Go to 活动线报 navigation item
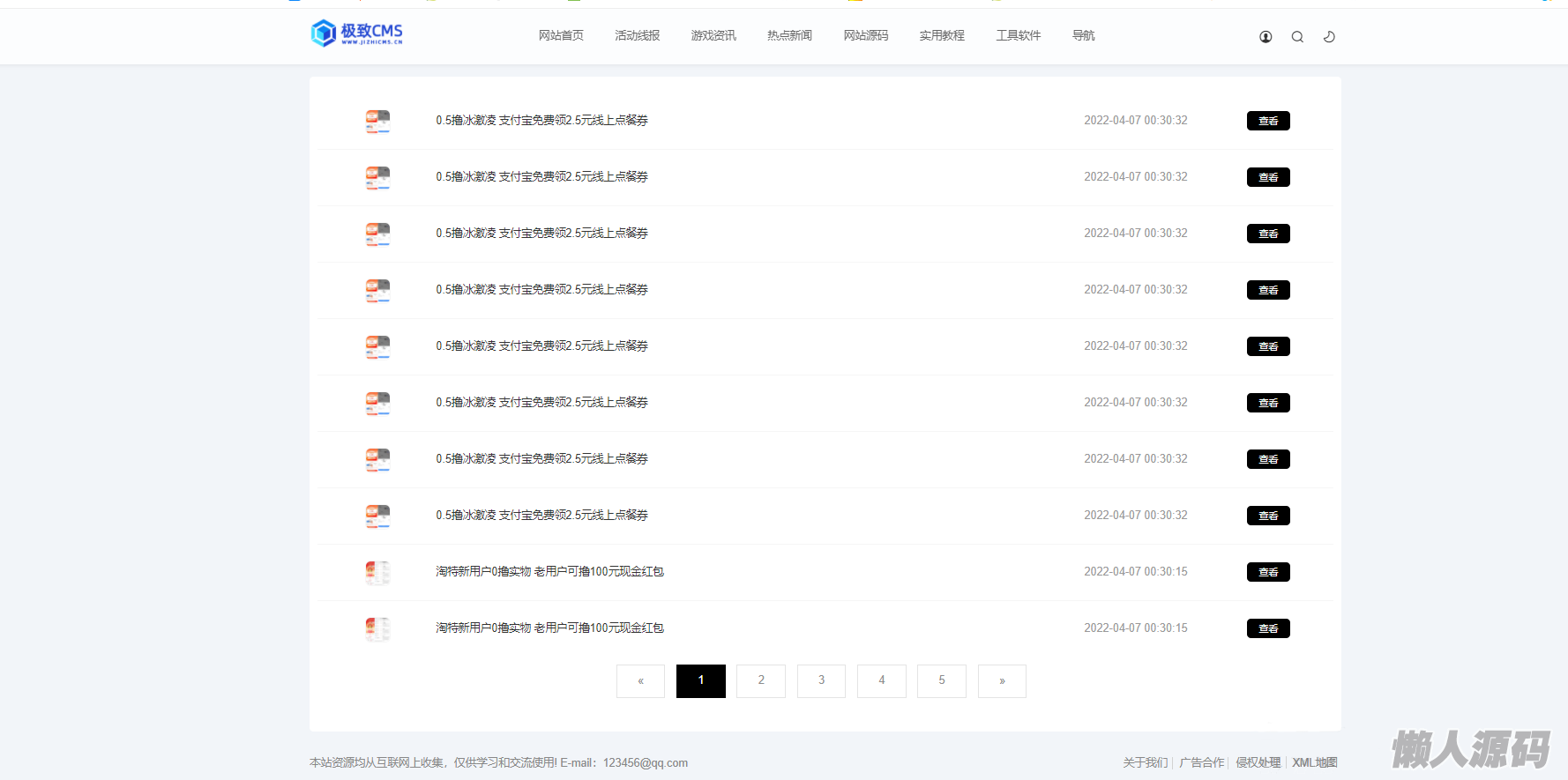1568x780 pixels. click(637, 35)
